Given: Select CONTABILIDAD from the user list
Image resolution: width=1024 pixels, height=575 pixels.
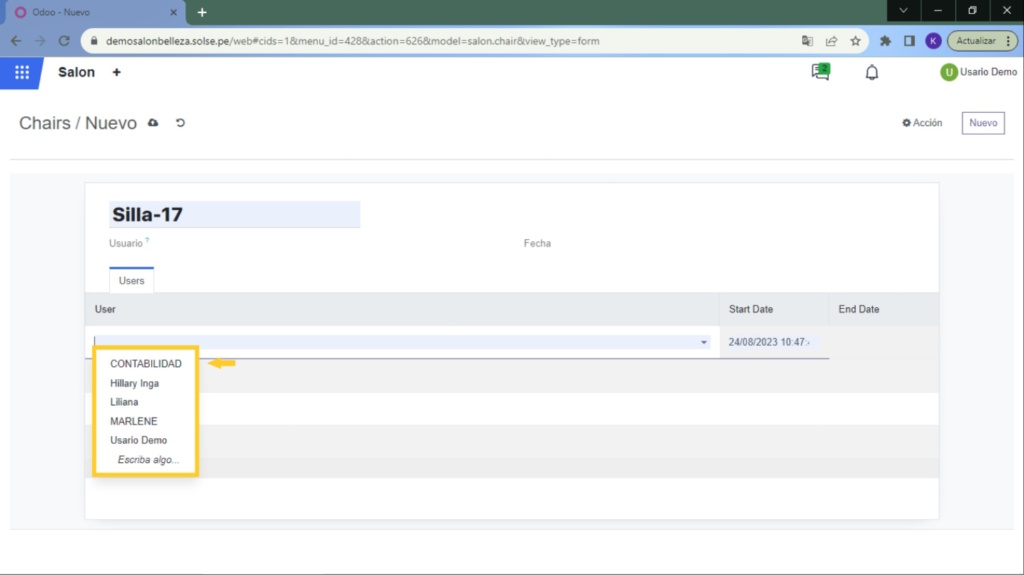Looking at the screenshot, I should point(146,364).
